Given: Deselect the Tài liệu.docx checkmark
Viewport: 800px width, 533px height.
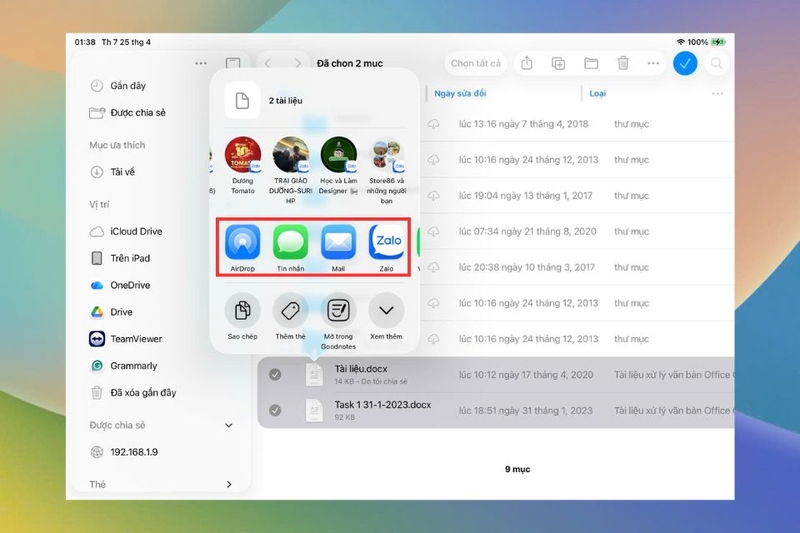Looking at the screenshot, I should point(275,374).
